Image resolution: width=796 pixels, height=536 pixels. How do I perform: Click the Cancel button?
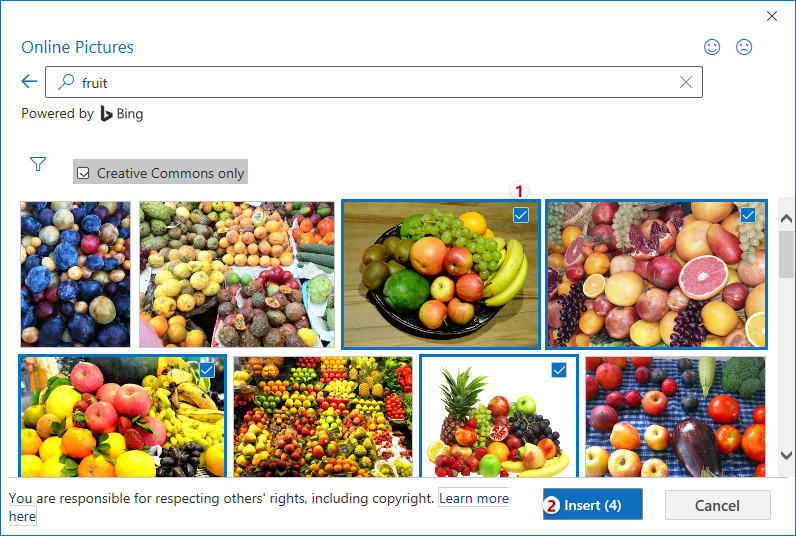coord(717,505)
